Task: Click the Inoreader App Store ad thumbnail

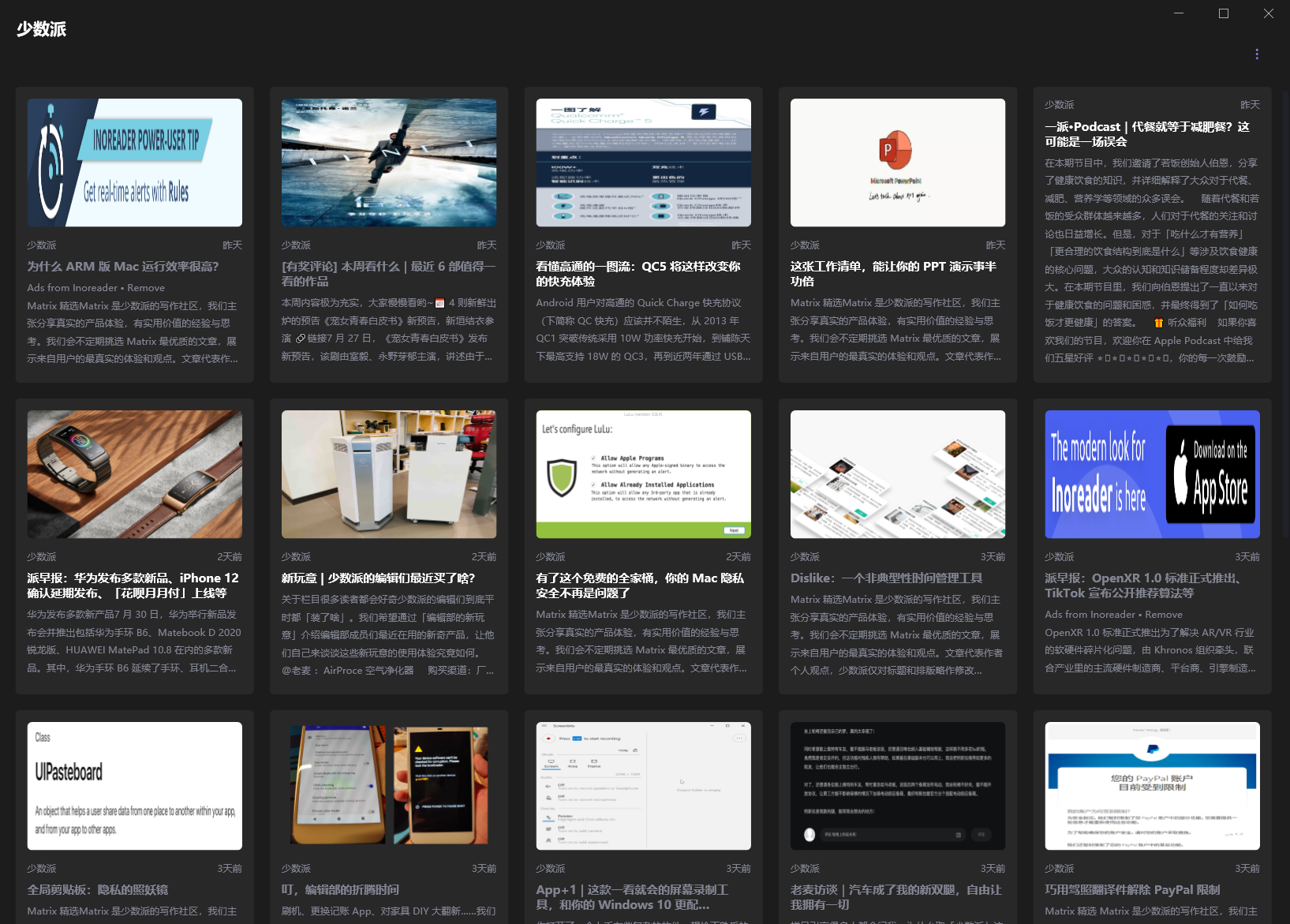Action: coord(1153,474)
